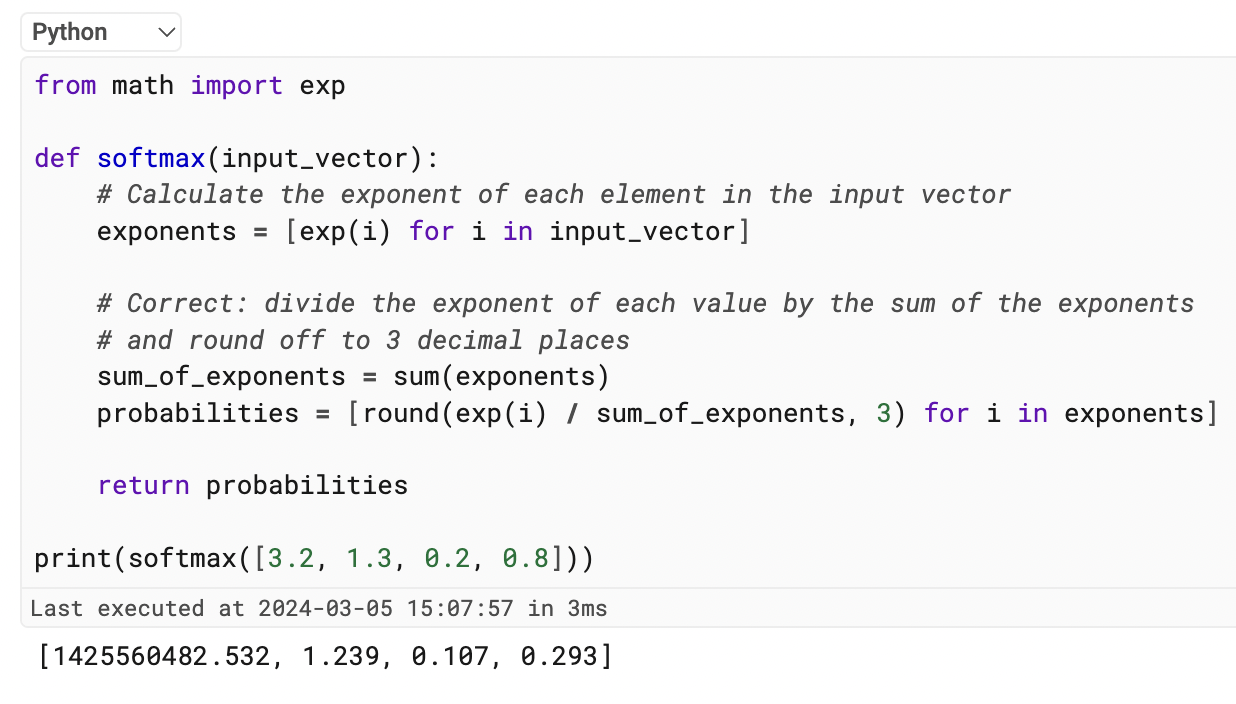Viewport: 1236px width, 704px height.
Task: Click the comment about rounding decimal places
Action: 362,340
